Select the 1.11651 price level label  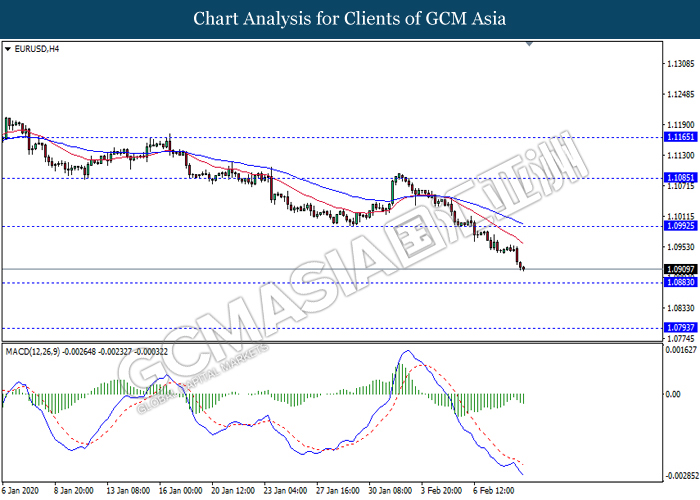click(x=680, y=137)
